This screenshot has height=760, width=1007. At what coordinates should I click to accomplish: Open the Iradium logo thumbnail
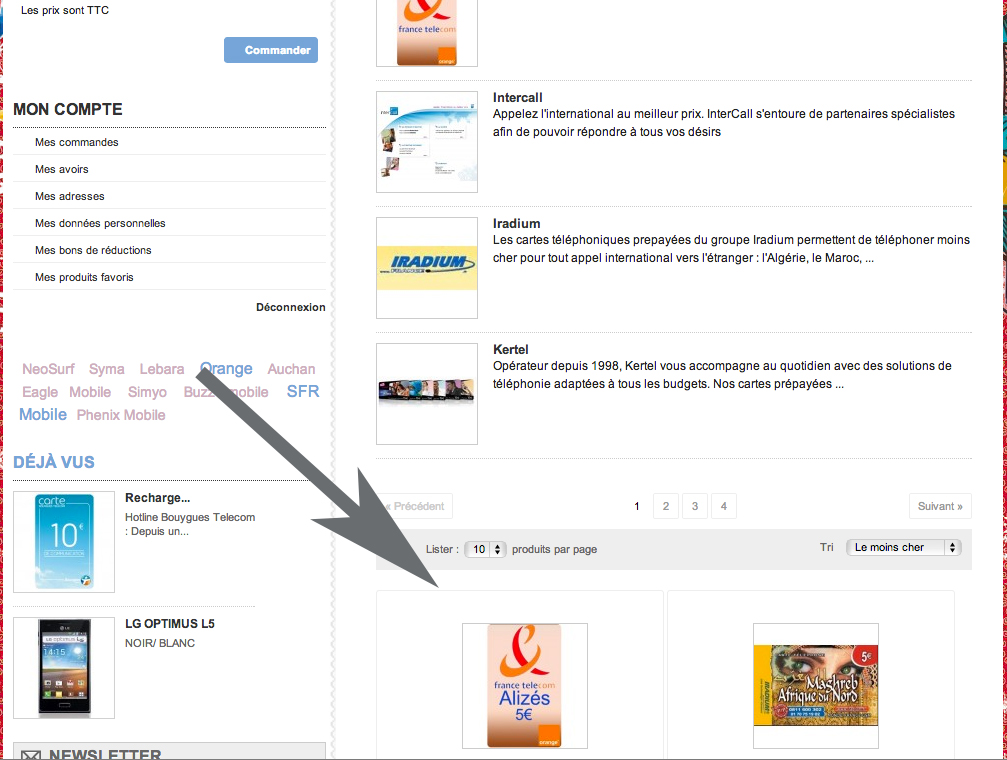point(426,267)
